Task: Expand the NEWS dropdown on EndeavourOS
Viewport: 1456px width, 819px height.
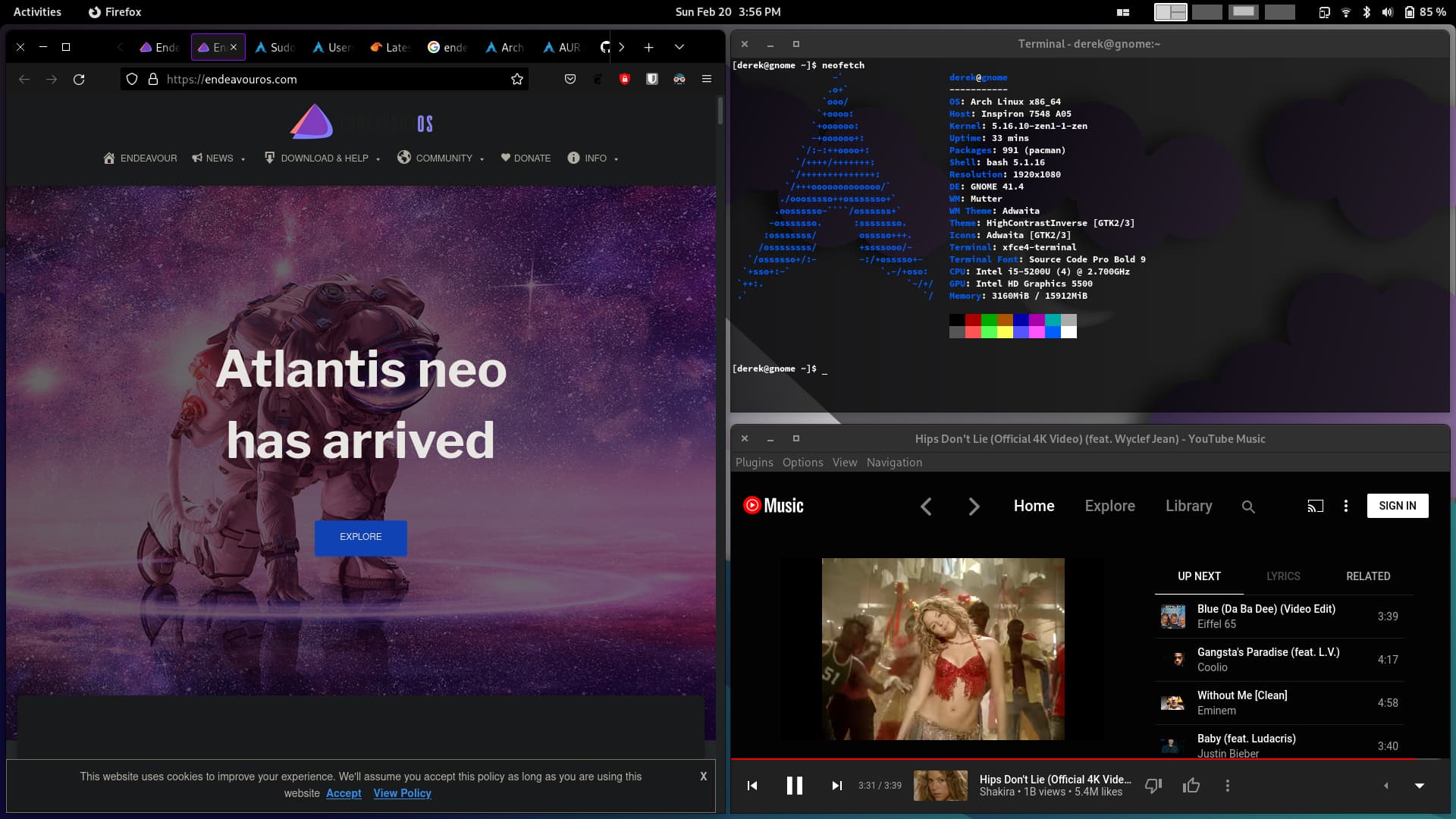Action: pos(219,158)
